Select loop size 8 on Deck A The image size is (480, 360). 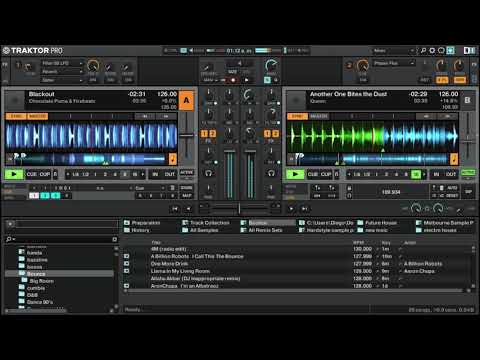point(125,174)
